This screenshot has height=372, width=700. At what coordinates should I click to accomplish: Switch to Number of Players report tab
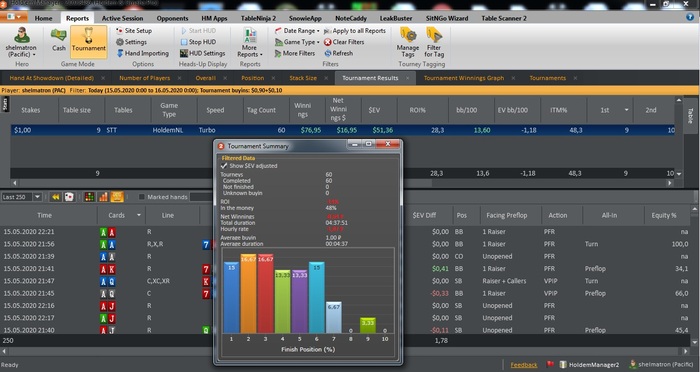point(145,78)
